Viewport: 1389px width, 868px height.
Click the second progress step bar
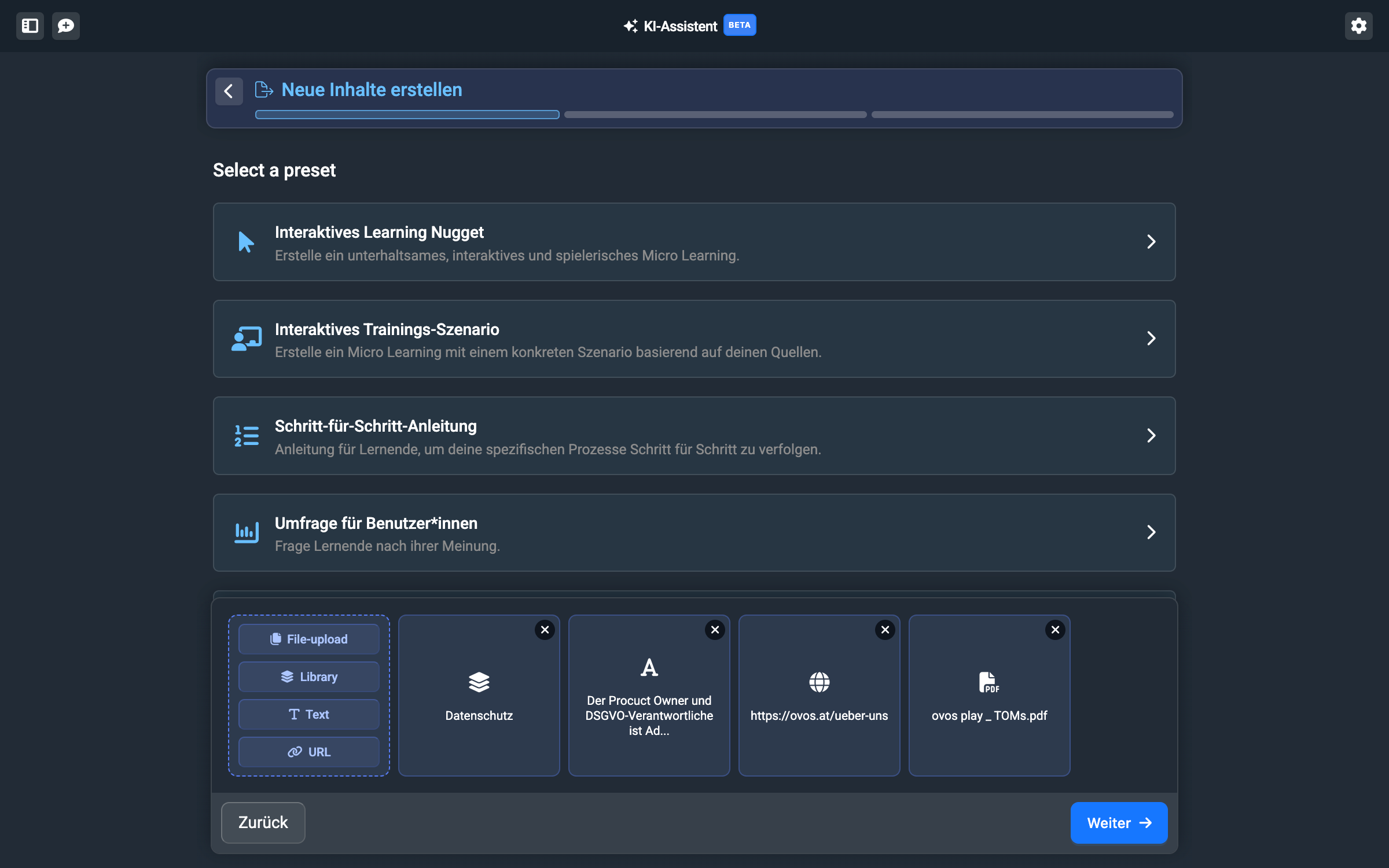coord(715,115)
